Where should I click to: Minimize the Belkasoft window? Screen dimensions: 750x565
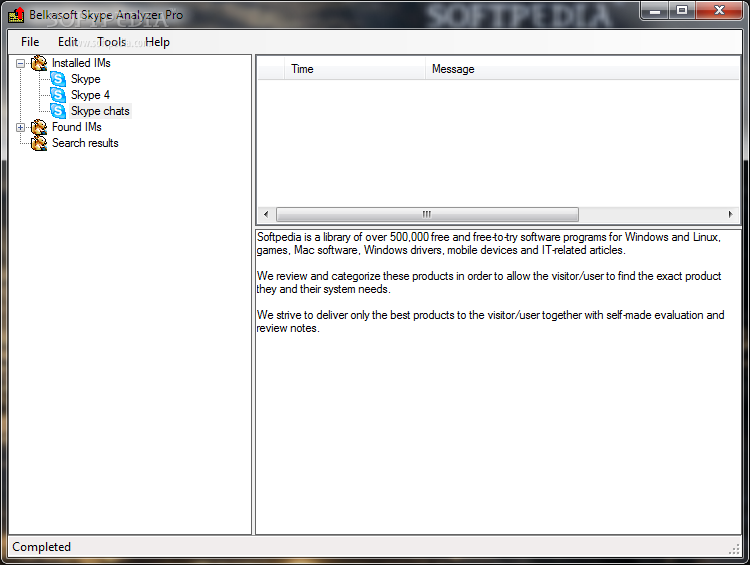(x=655, y=11)
